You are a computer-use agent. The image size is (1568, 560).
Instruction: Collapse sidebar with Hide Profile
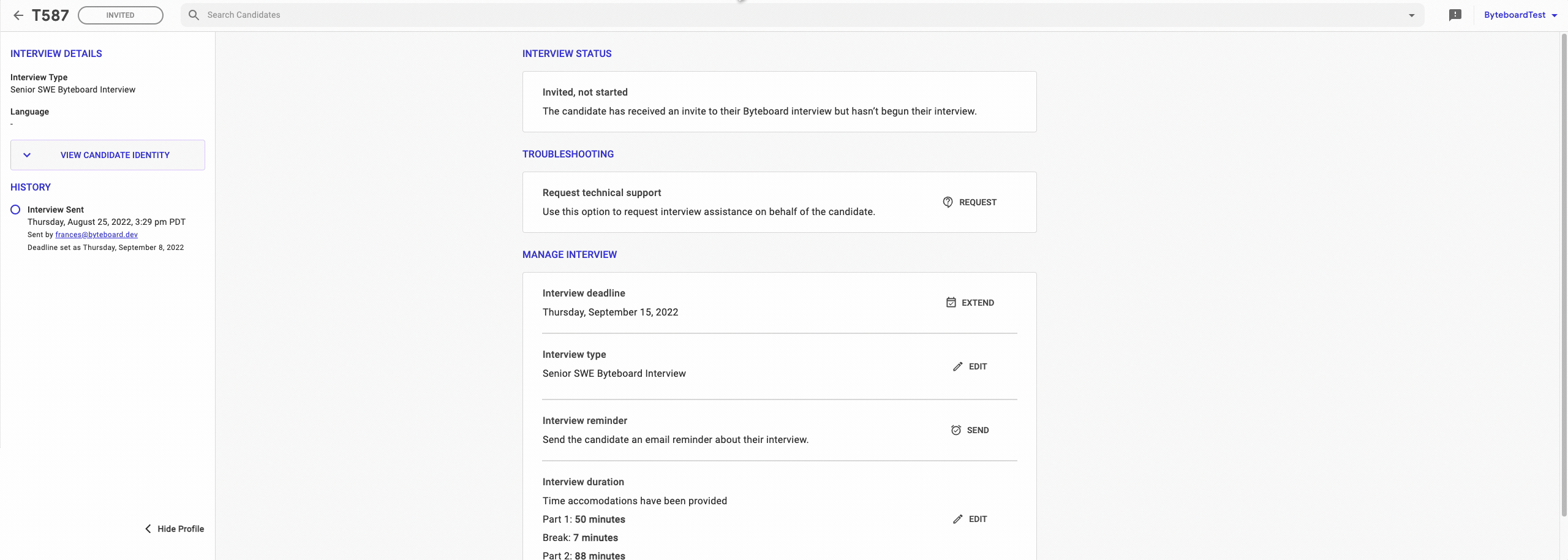175,529
